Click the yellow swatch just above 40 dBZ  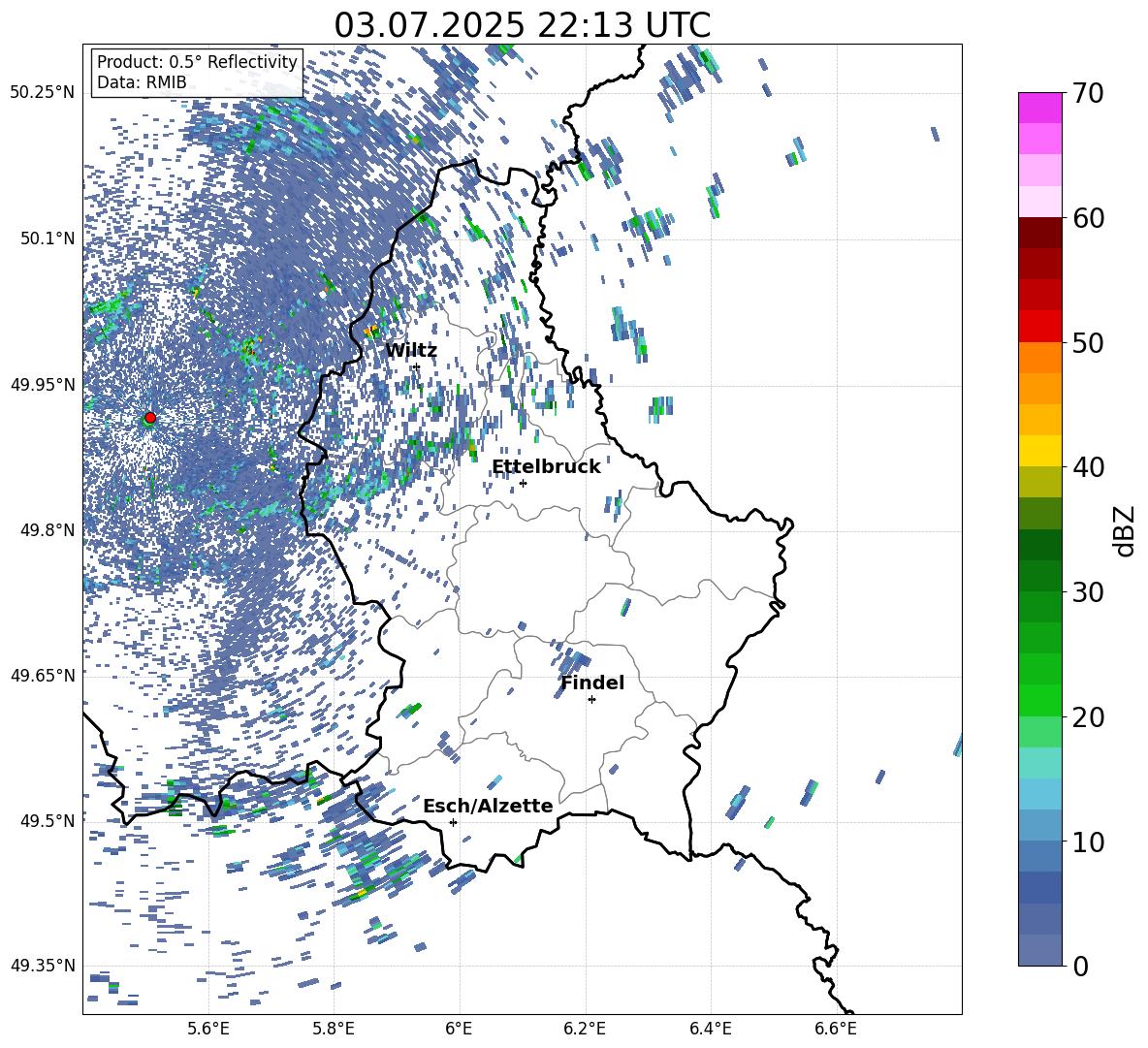[1039, 451]
